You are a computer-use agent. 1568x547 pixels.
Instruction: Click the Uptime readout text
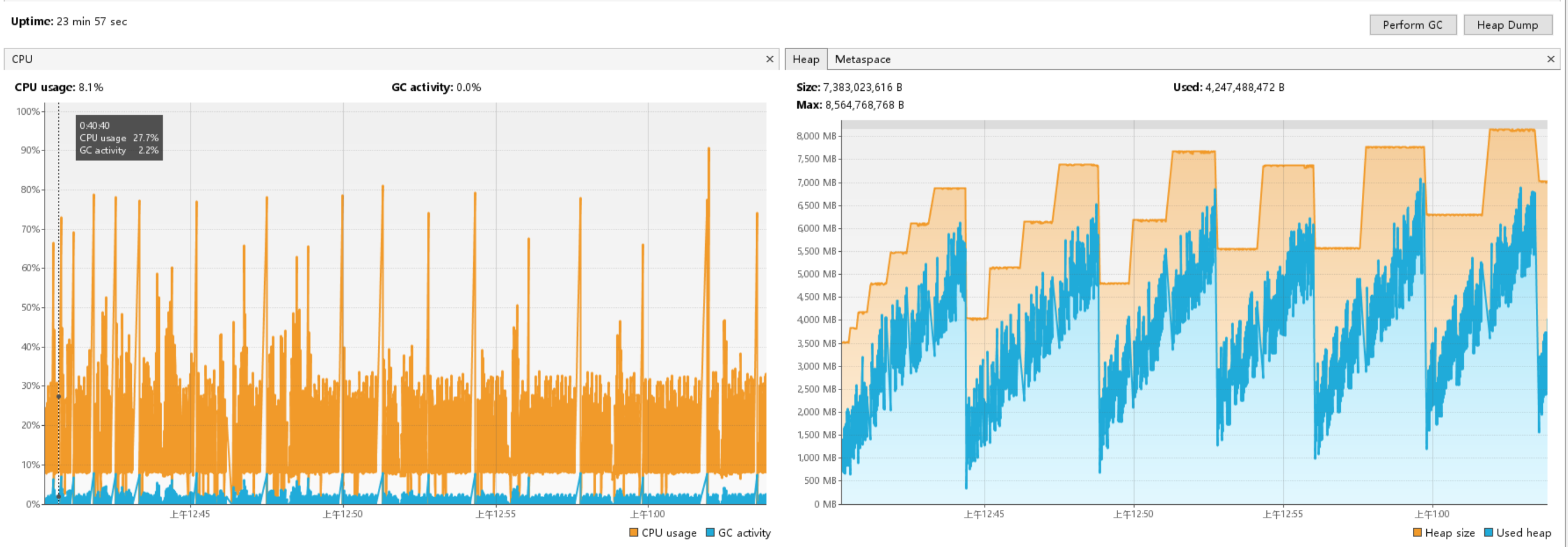coord(69,21)
